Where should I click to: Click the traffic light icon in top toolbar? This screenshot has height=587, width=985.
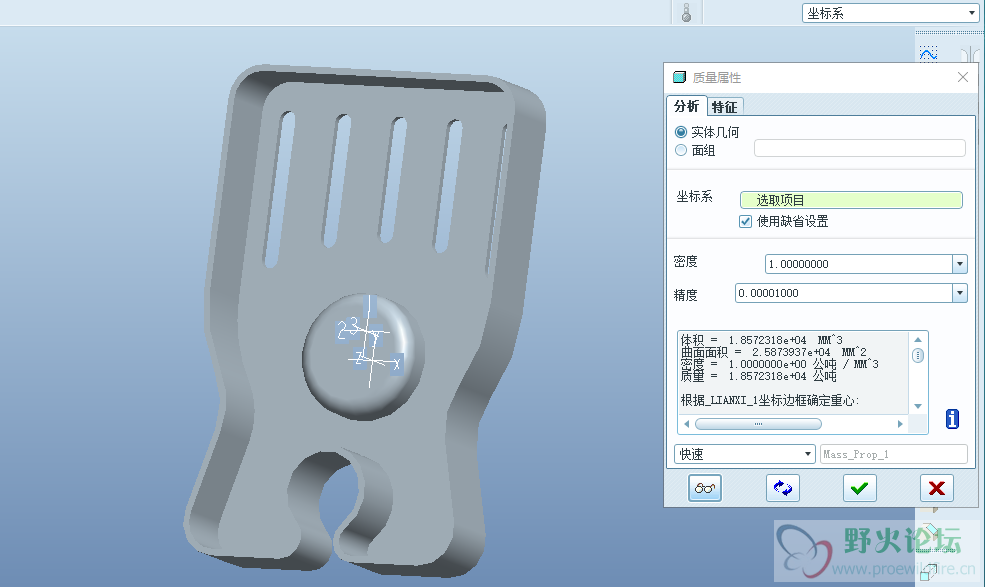click(x=687, y=13)
